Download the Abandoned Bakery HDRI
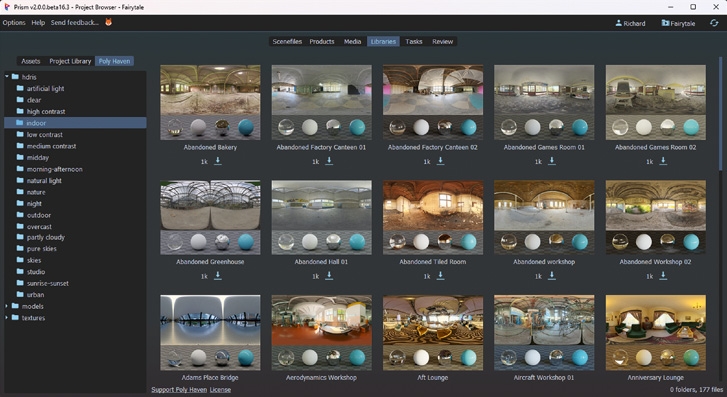Screen dimensions: 727x397 click(217, 160)
